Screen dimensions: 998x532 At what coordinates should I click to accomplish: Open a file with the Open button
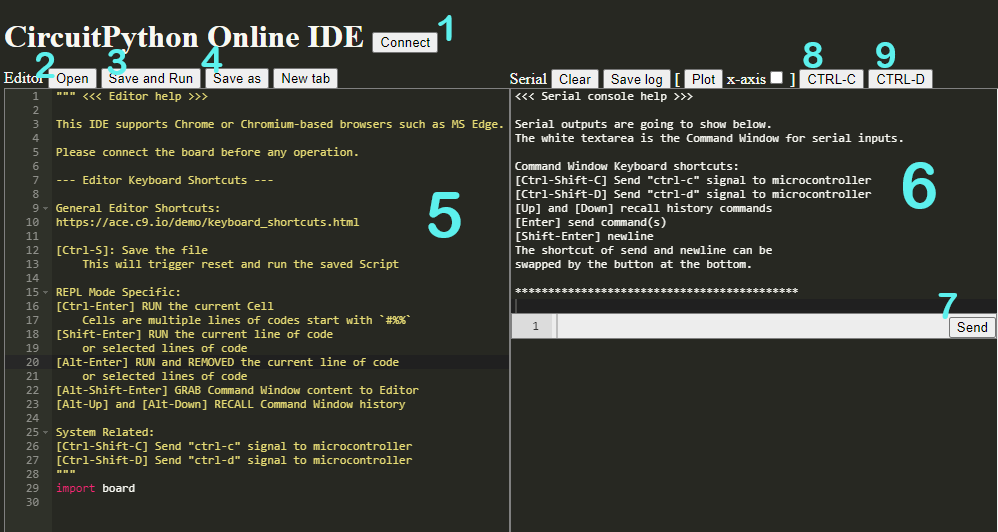coord(73,78)
